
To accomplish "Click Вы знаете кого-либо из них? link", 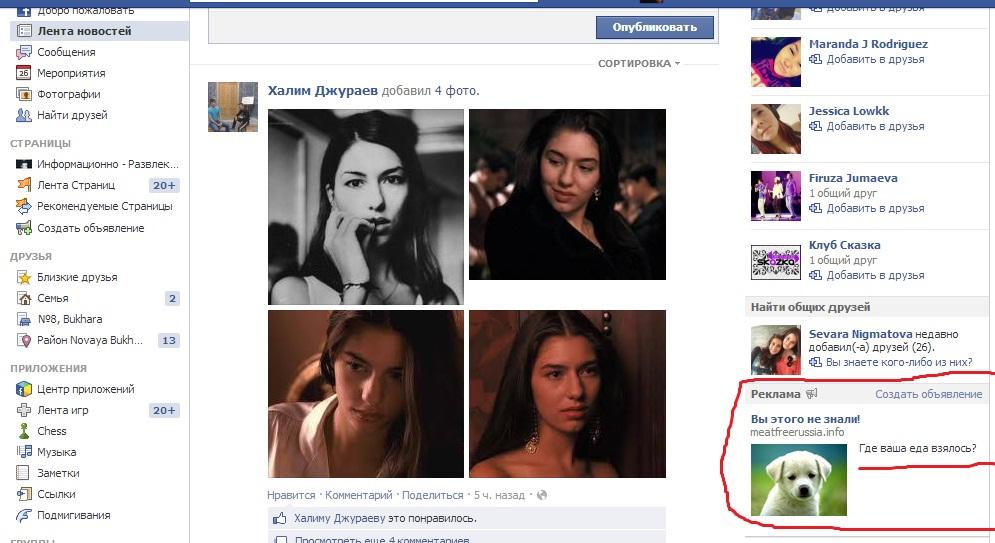I will [899, 362].
